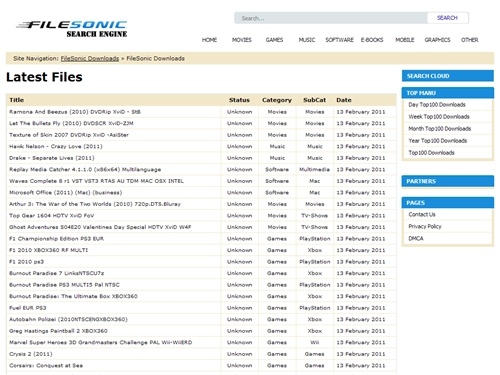Open the MOBILE menu item

coord(405,40)
